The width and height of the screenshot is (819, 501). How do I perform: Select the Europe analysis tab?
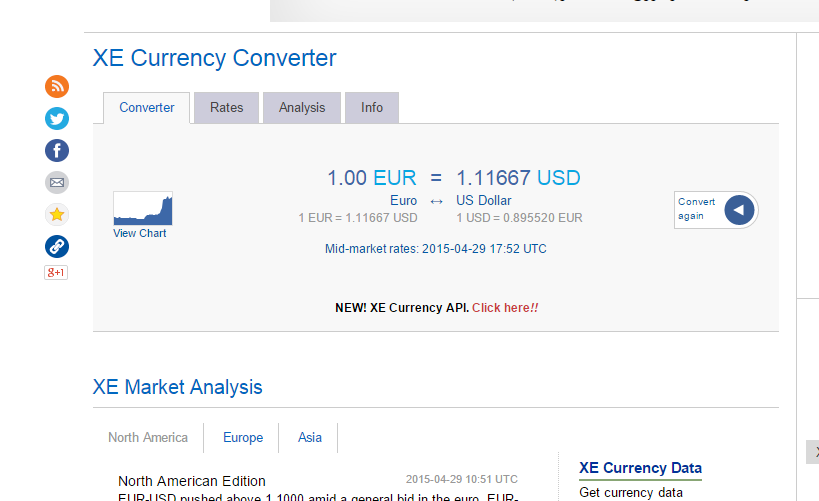pos(243,437)
